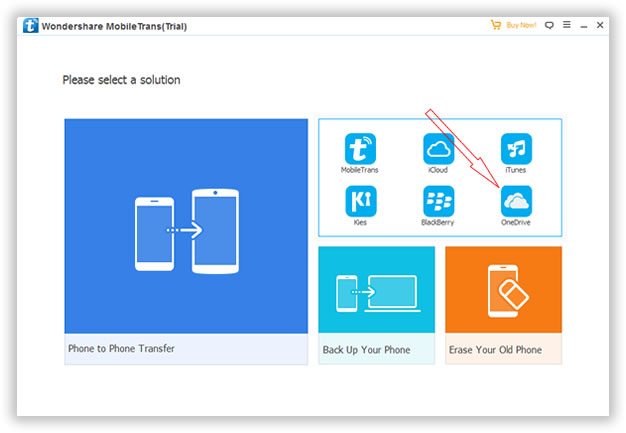Image resolution: width=626 pixels, height=433 pixels.
Task: Click the MobileTrans app logo in title bar
Action: (30, 26)
